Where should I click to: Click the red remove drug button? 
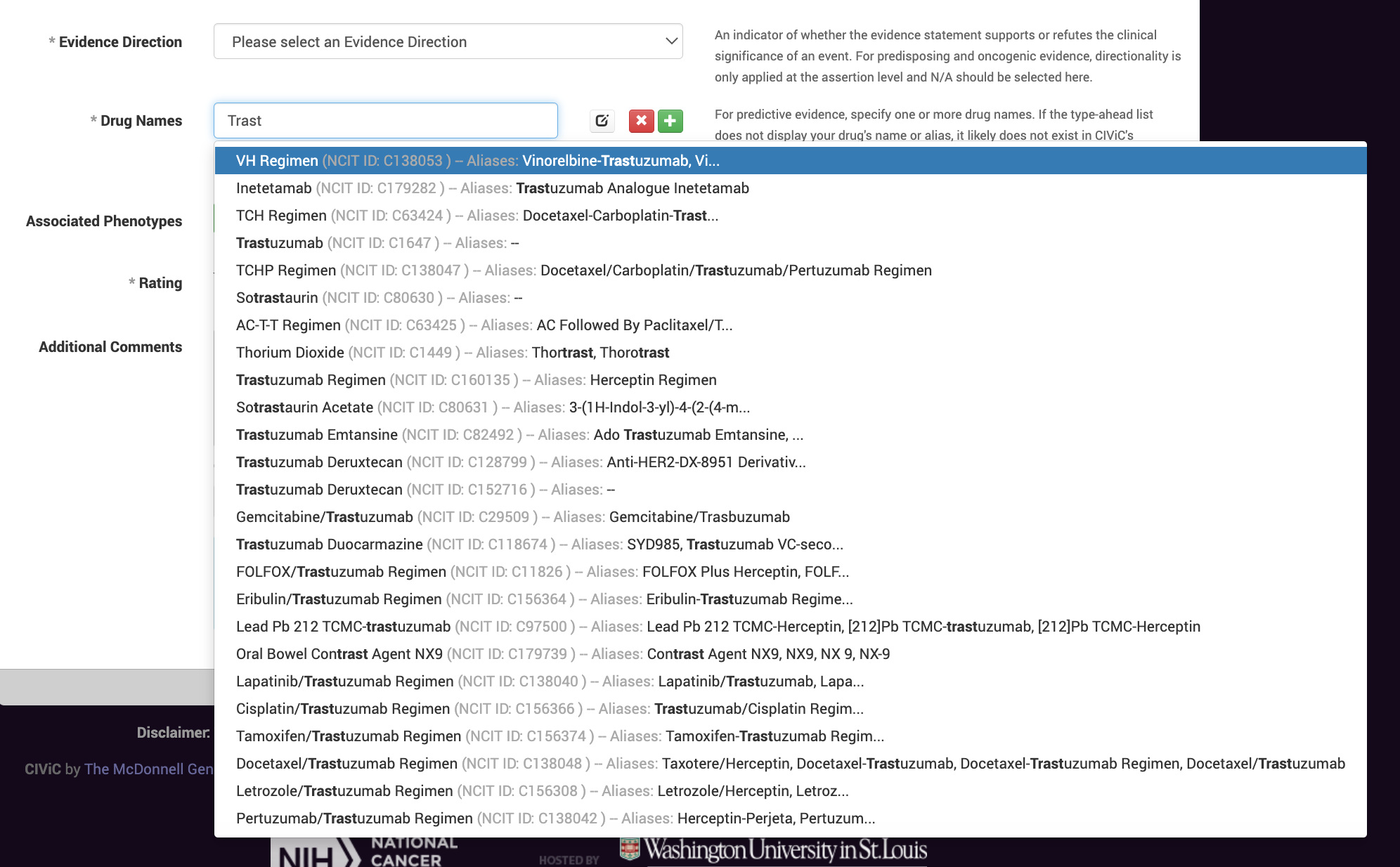(641, 121)
